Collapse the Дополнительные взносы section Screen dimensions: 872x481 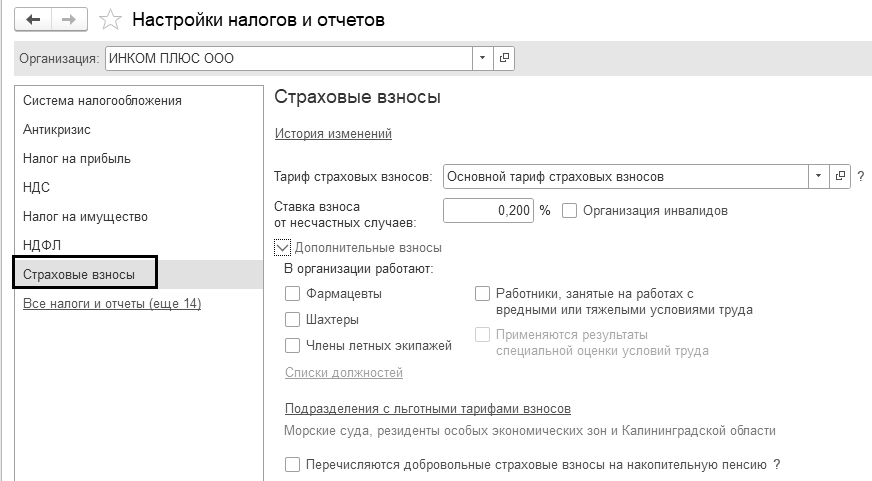(282, 248)
